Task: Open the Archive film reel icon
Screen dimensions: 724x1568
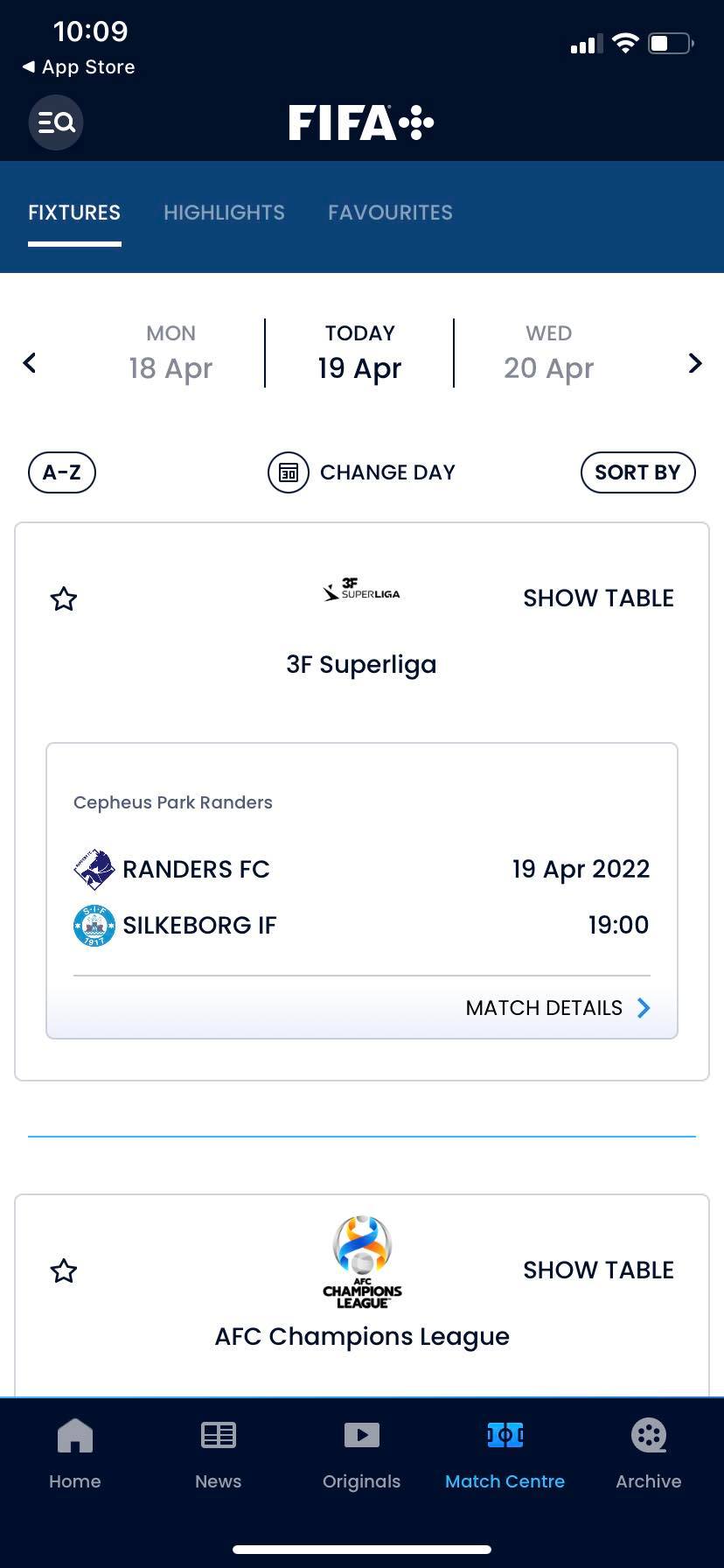Action: point(648,1436)
